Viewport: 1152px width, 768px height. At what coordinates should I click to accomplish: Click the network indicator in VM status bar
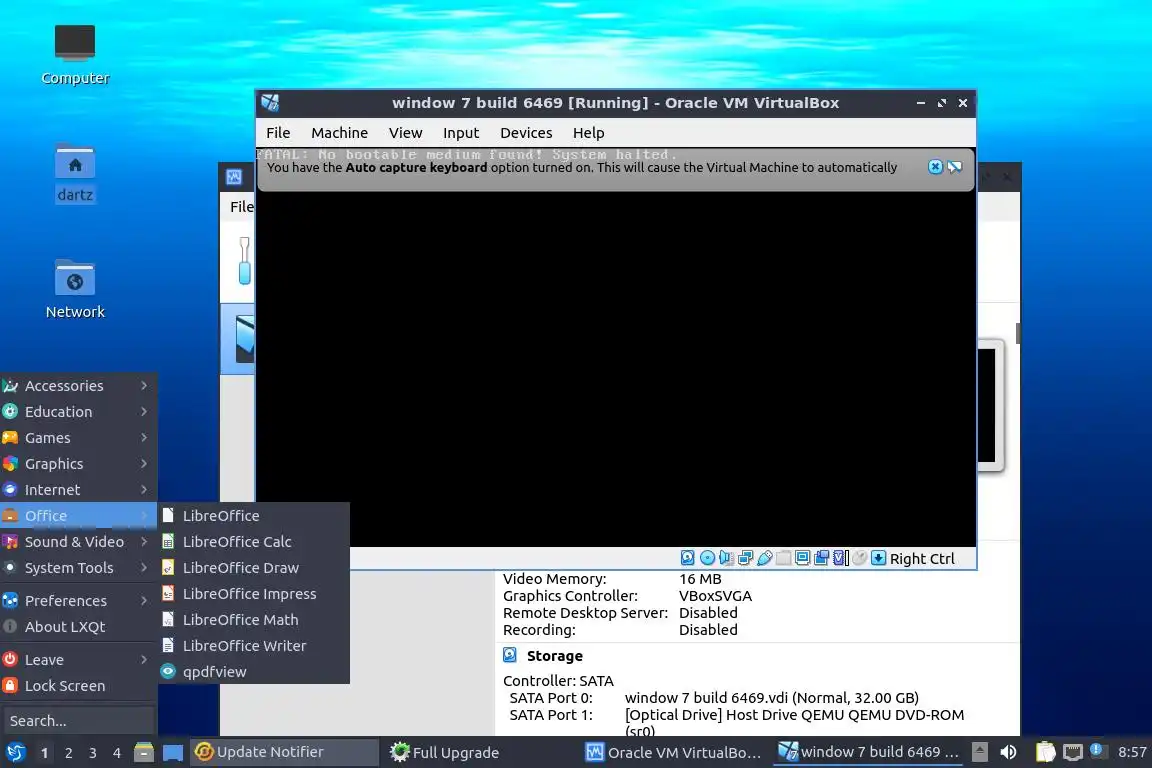click(745, 558)
